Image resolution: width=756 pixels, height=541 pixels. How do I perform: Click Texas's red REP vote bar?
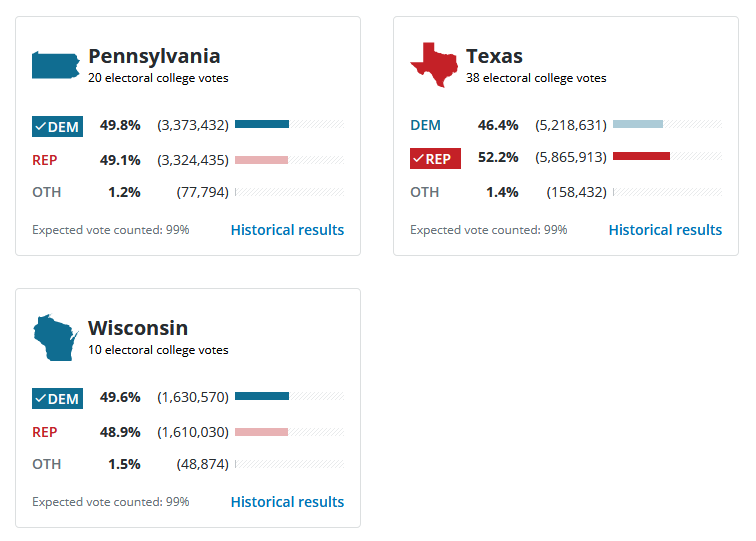pyautogui.click(x=641, y=157)
